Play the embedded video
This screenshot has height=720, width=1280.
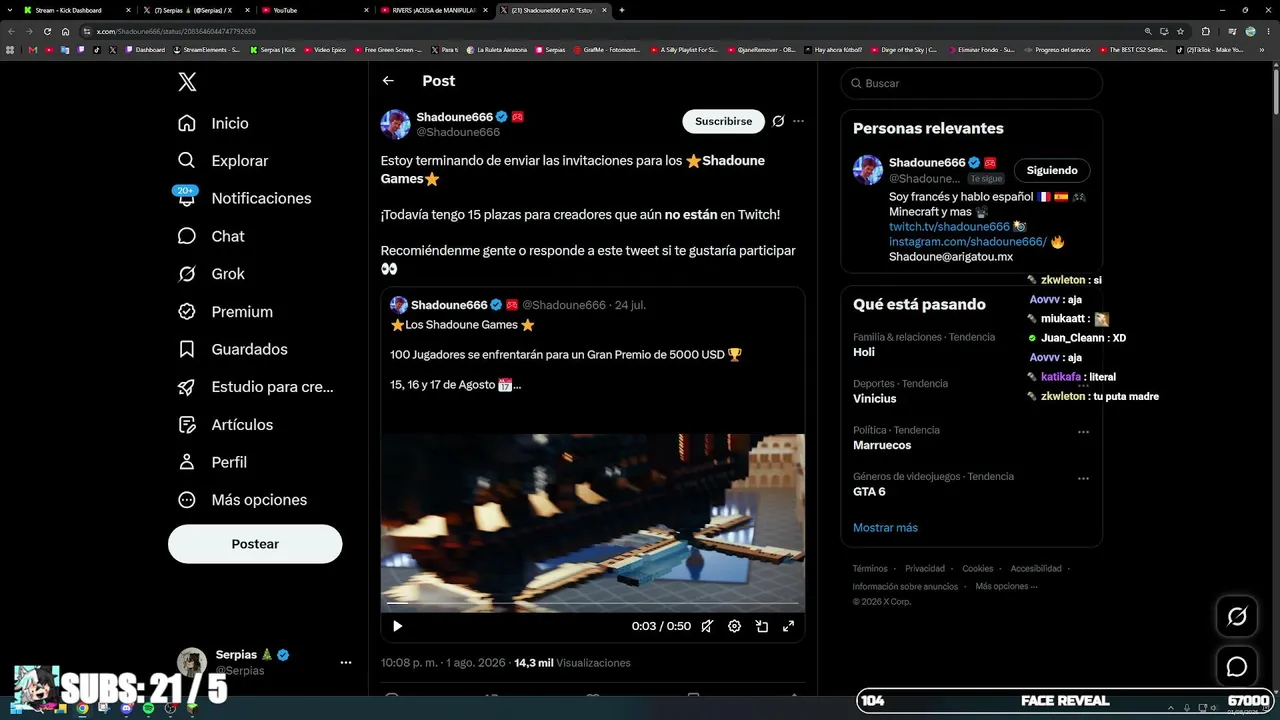tap(397, 626)
